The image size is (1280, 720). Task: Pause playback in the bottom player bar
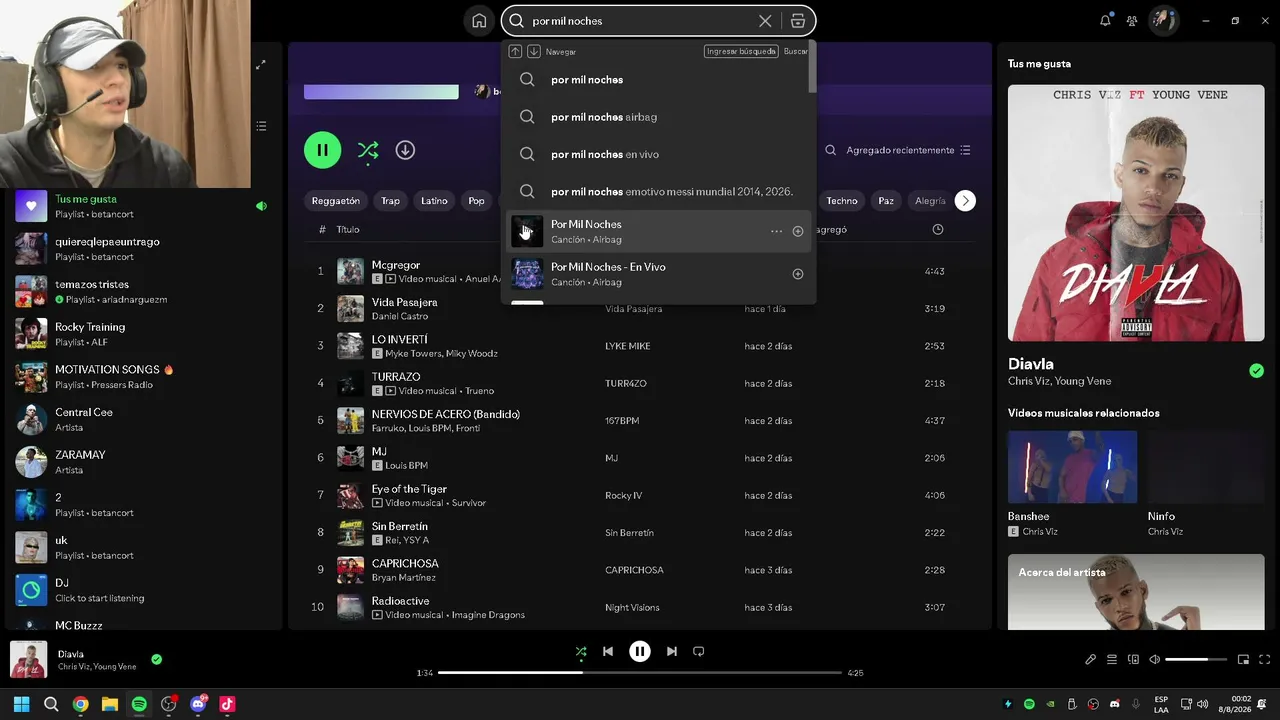(x=640, y=651)
